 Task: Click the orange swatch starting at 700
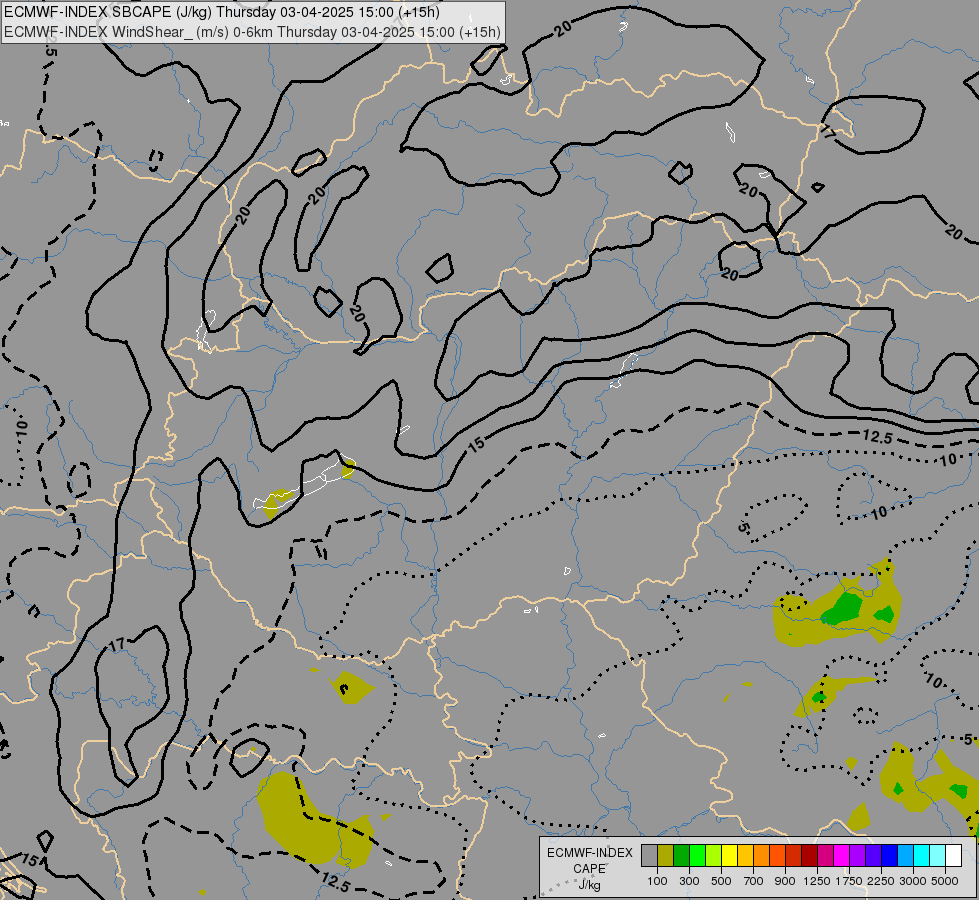pos(761,856)
